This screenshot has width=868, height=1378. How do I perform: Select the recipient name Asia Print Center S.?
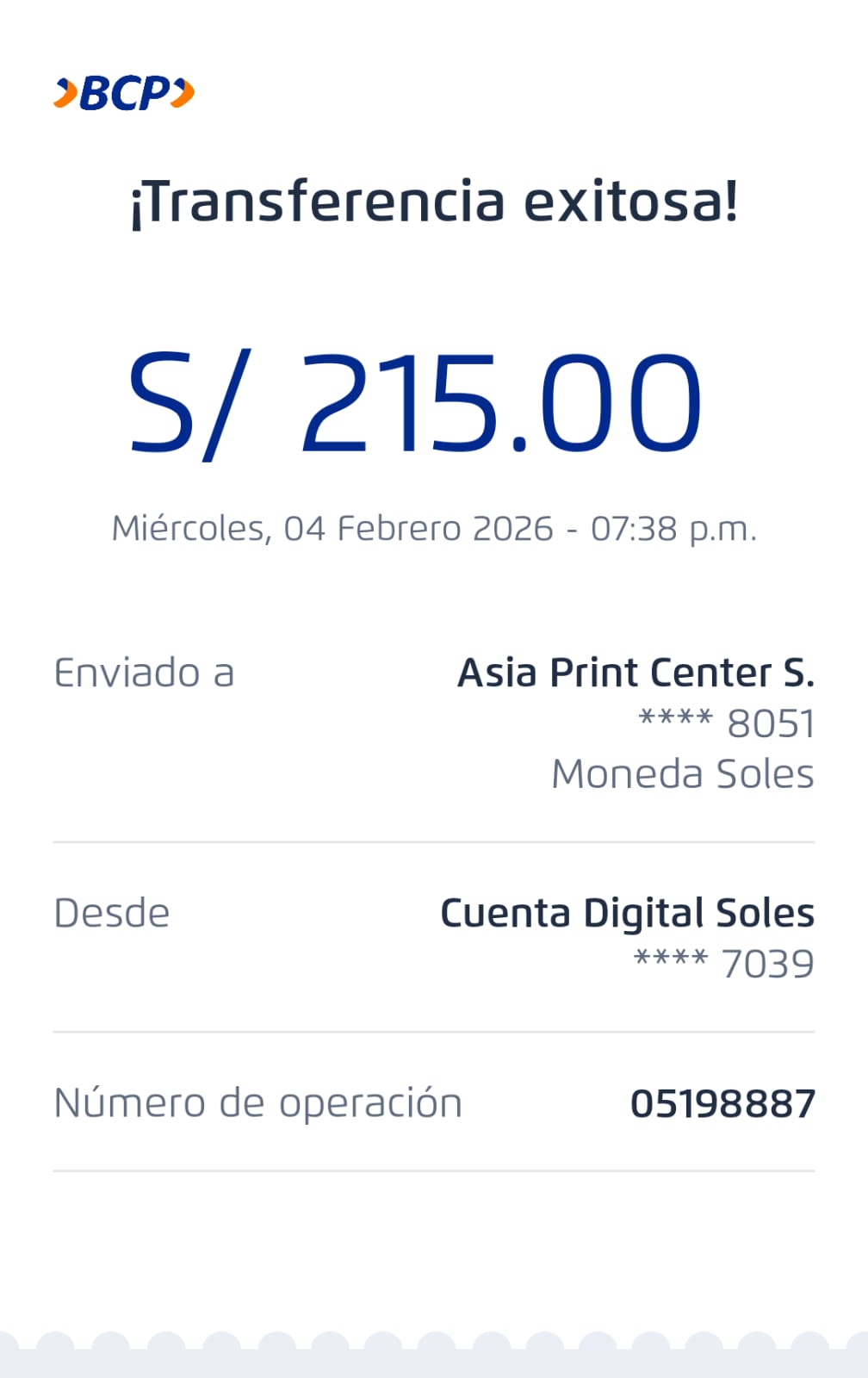(635, 673)
